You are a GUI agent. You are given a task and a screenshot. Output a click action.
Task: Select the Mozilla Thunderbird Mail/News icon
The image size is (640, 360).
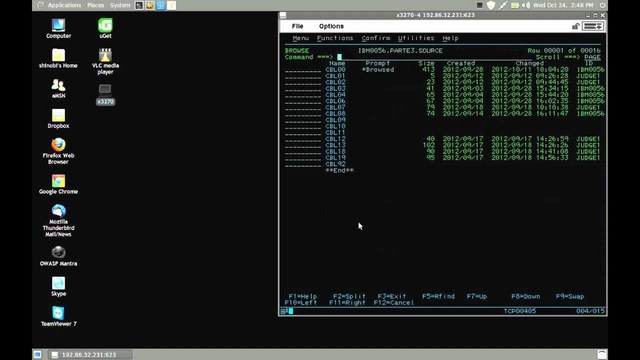(x=58, y=221)
